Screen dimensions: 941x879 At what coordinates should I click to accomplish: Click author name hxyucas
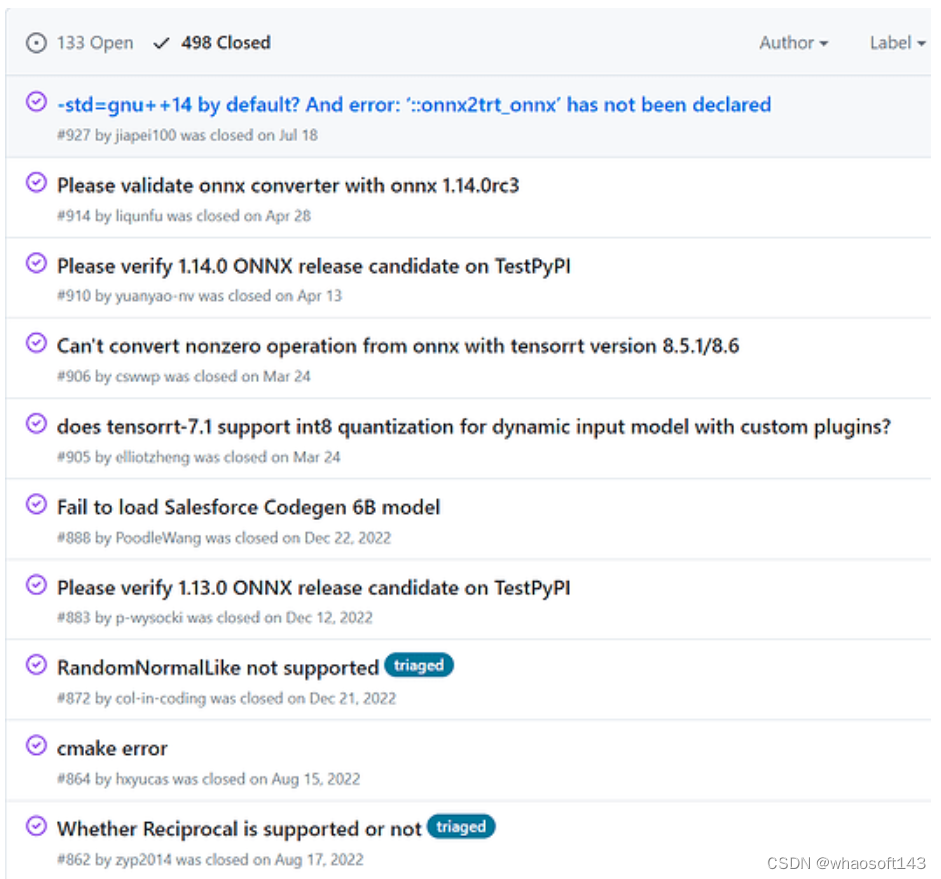(x=142, y=779)
